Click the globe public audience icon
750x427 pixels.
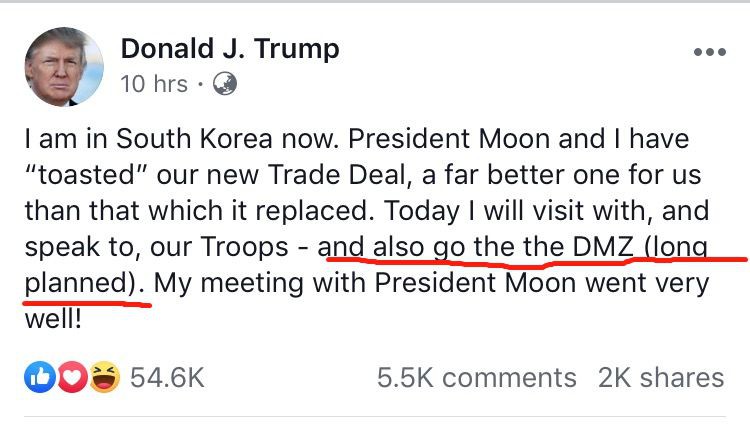tap(227, 84)
